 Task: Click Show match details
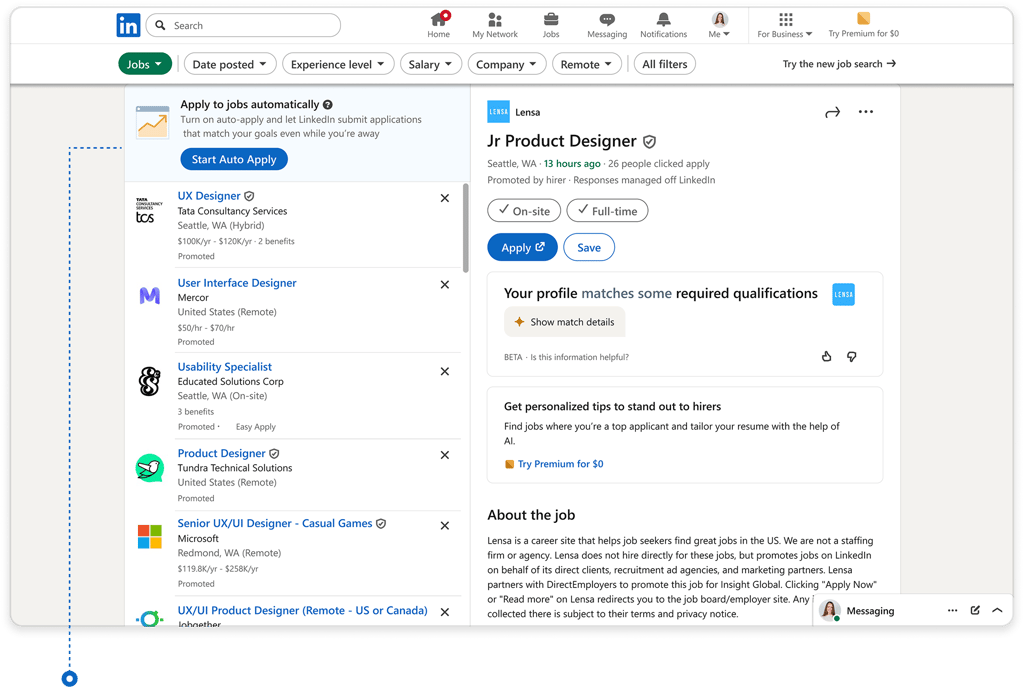[x=564, y=322]
